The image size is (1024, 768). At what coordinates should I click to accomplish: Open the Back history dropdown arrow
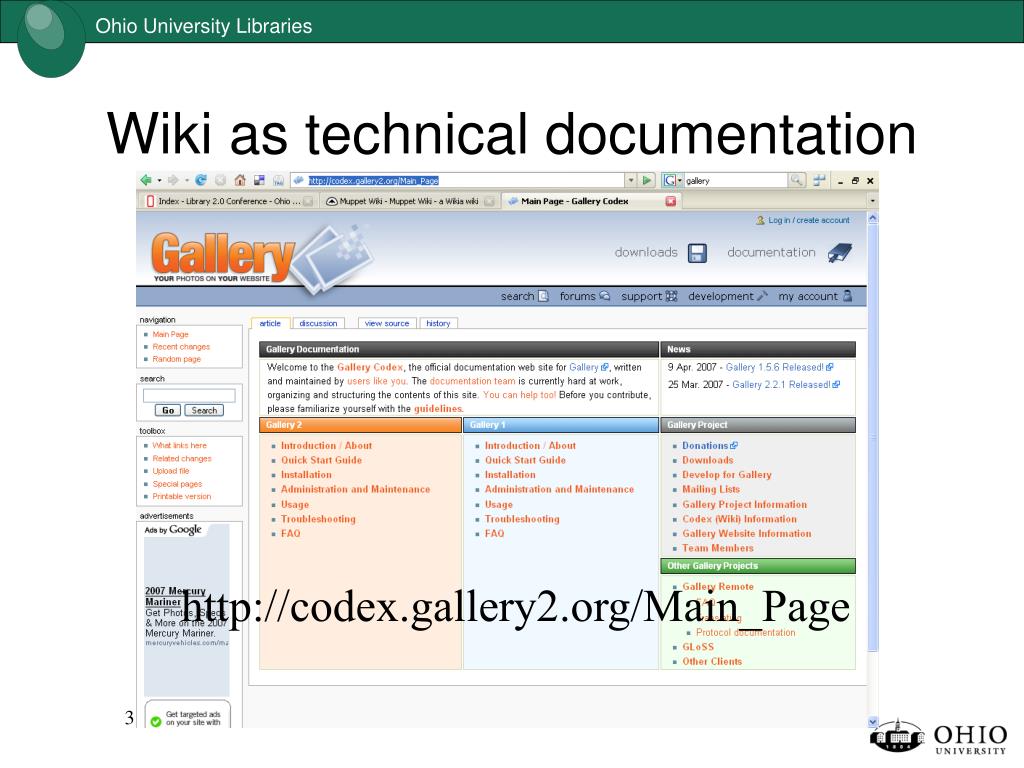click(x=159, y=181)
